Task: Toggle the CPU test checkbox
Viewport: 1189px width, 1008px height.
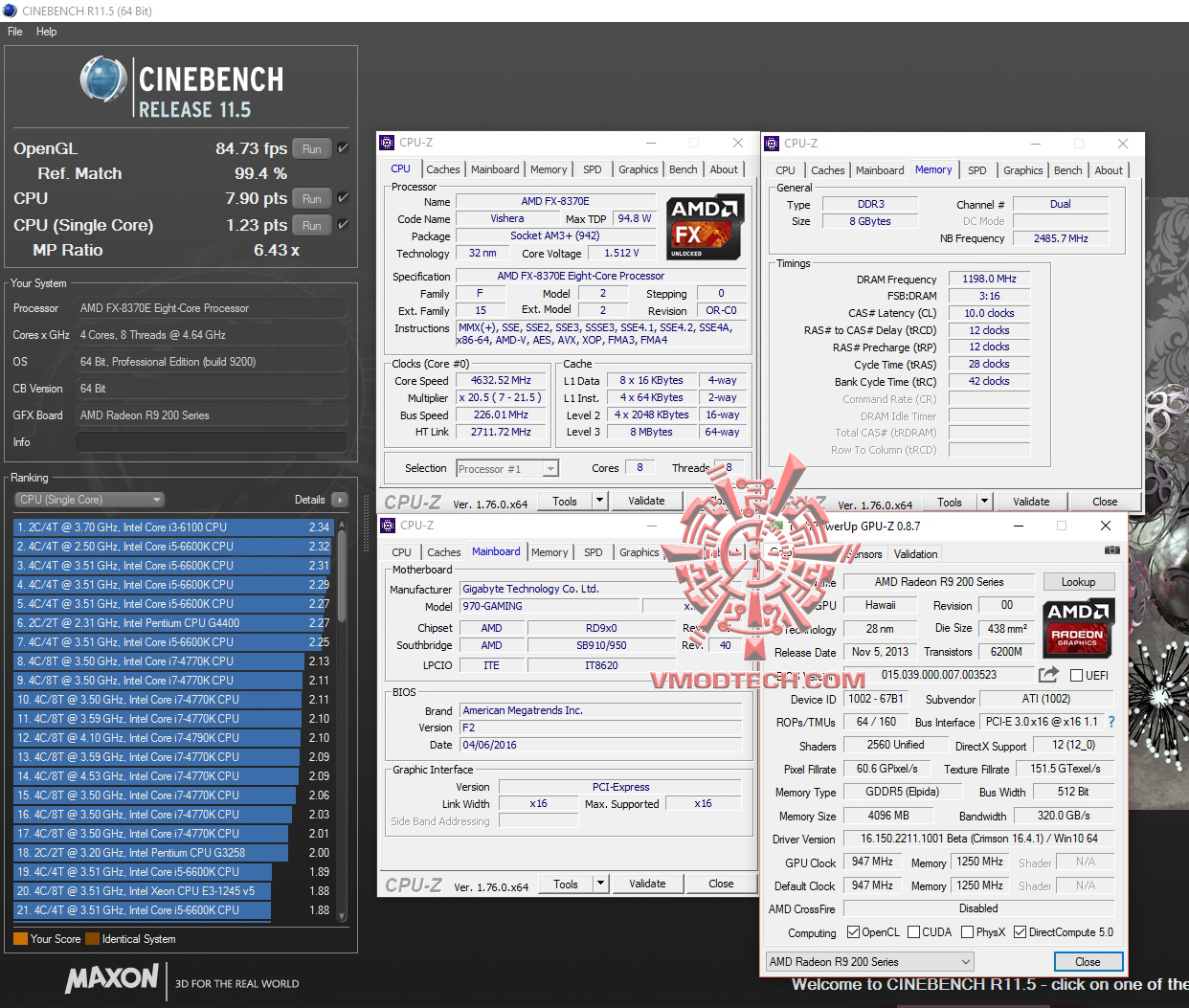Action: 343,198
